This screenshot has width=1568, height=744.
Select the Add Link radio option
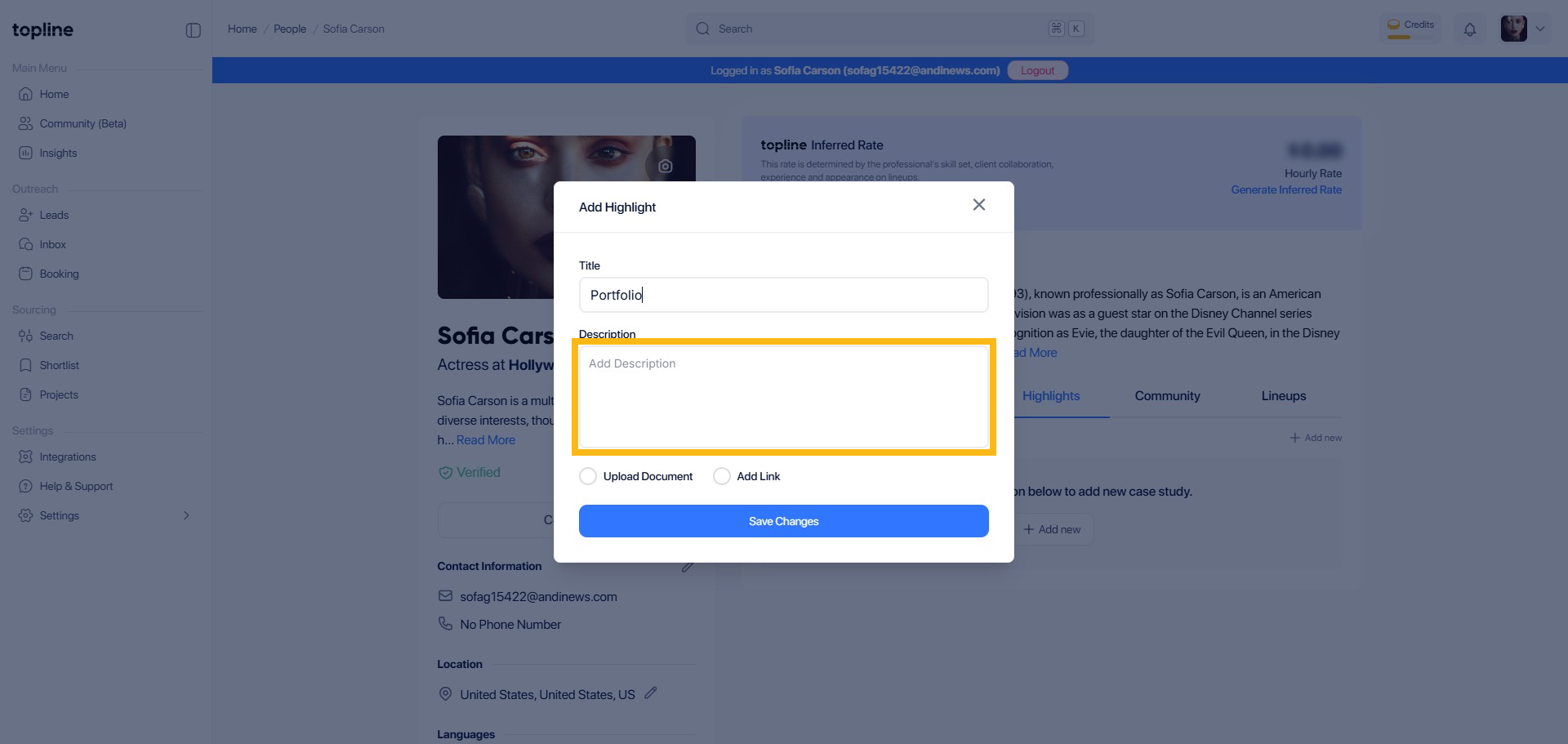pyautogui.click(x=722, y=476)
